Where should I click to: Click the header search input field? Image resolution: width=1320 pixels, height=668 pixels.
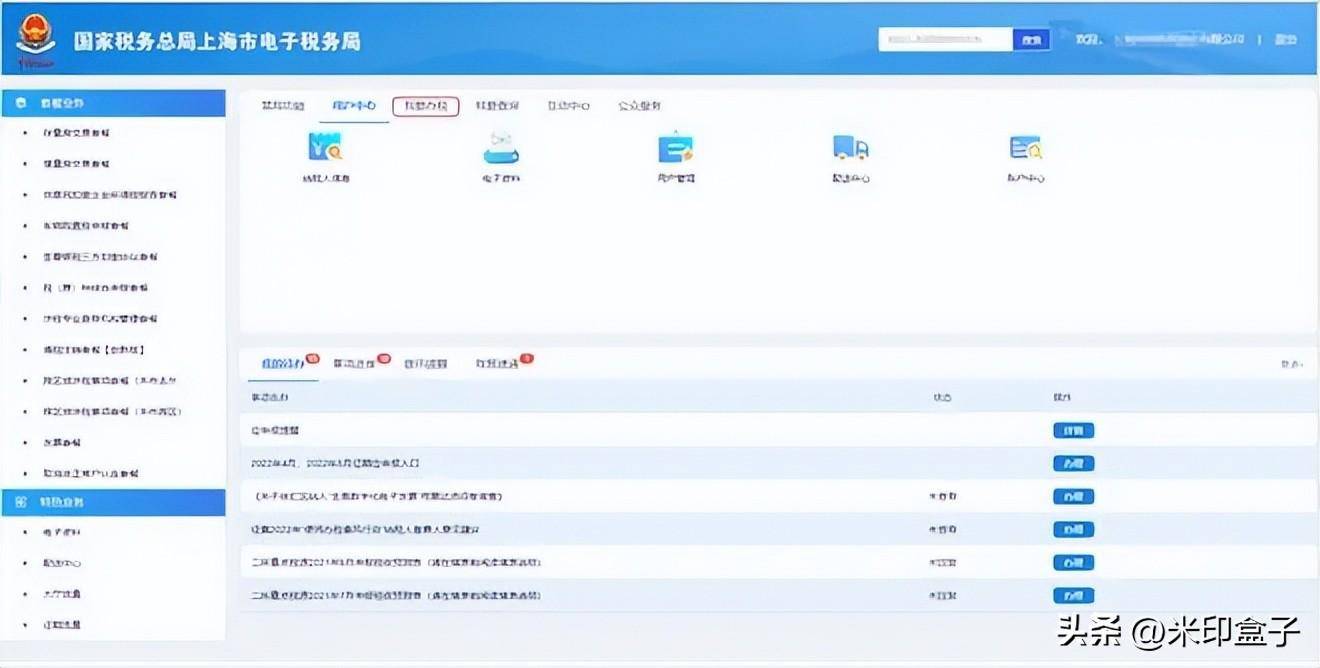(x=946, y=40)
